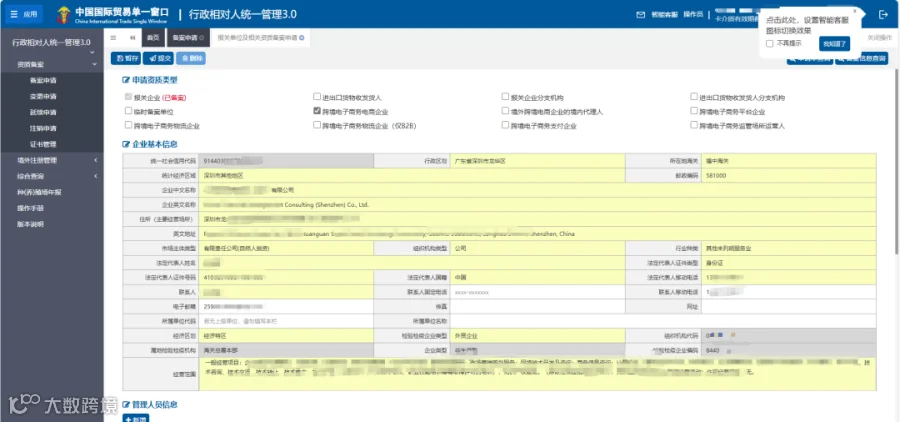This screenshot has height=422, width=900.
Task: Open the 检验检疫企业类型 field showing 外贸企业
Action: point(537,336)
